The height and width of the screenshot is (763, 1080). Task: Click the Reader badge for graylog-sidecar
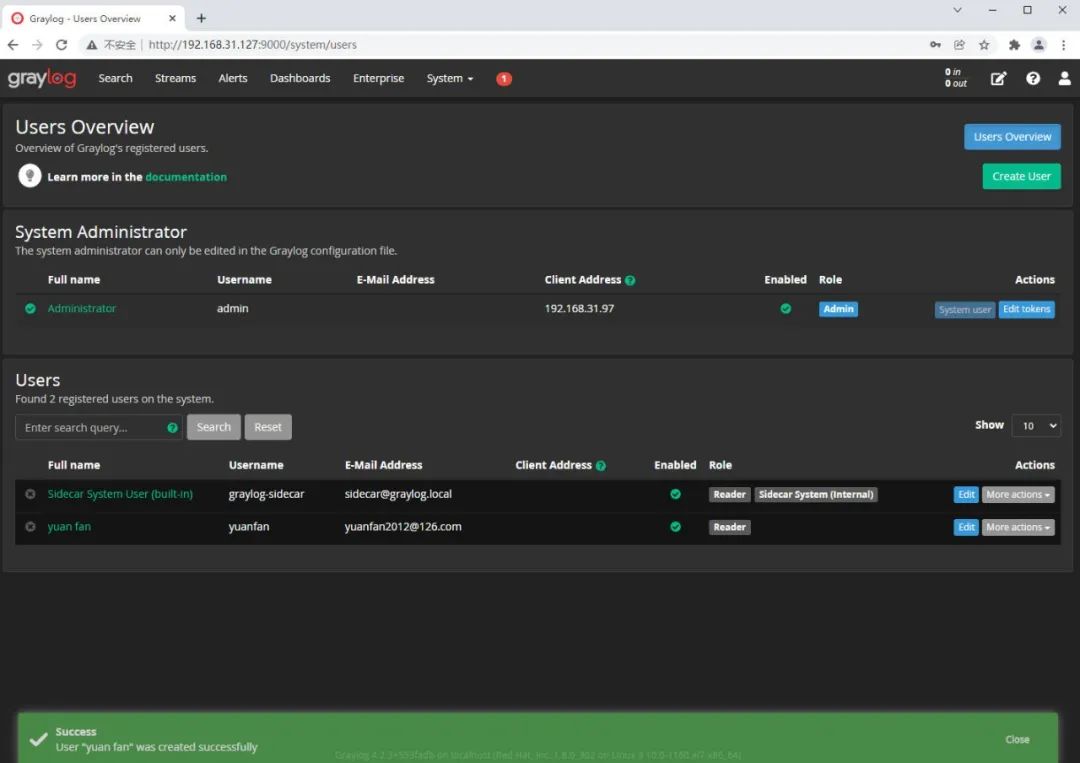pyautogui.click(x=729, y=494)
